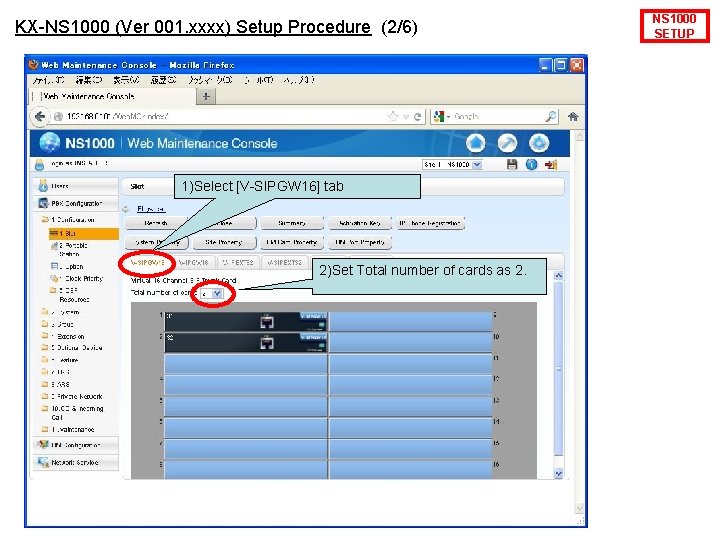The height and width of the screenshot is (540, 720).
Task: Click the network port icon on slot 1
Action: pos(267,322)
